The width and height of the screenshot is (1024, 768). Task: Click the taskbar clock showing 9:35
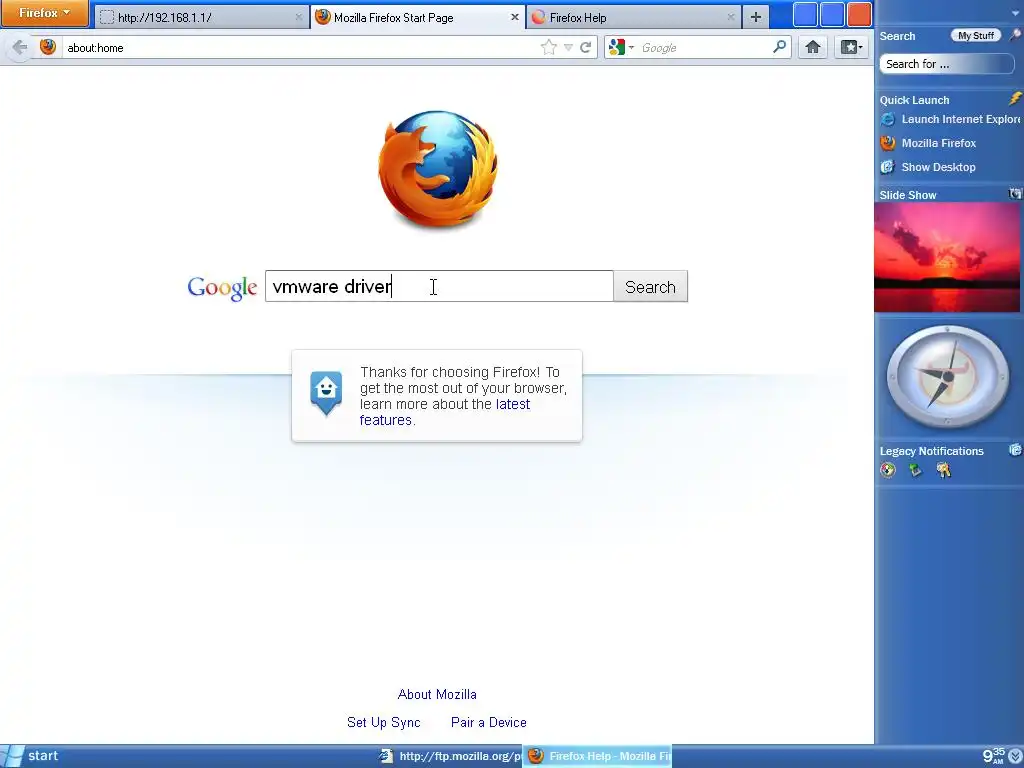(994, 756)
